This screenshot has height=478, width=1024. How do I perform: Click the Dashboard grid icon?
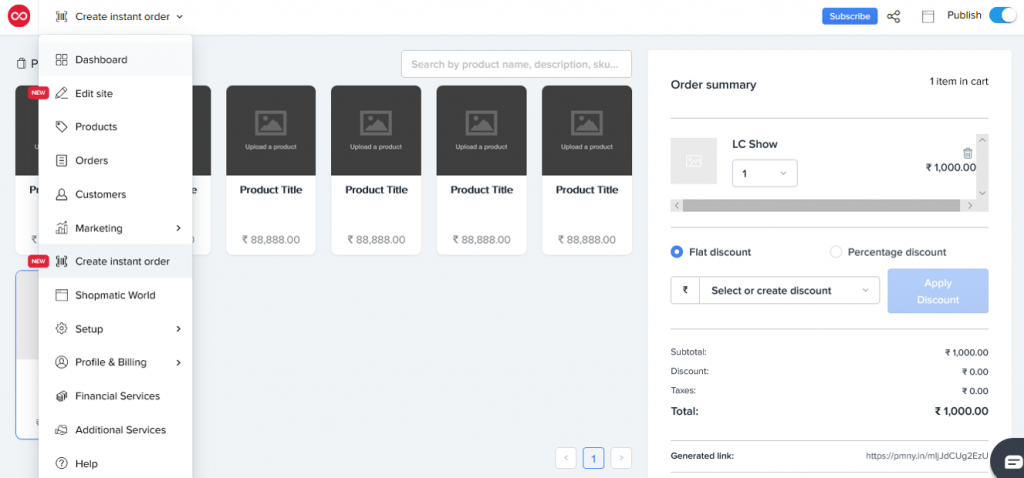coord(61,59)
